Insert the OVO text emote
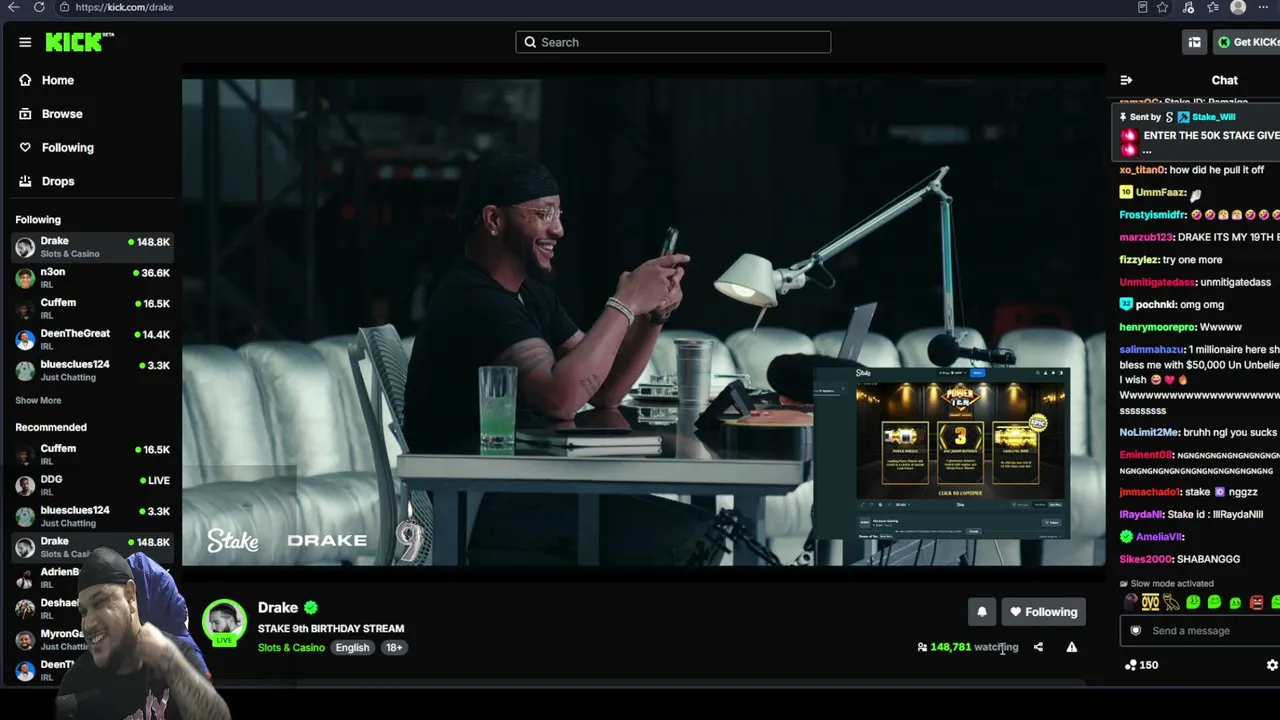The height and width of the screenshot is (720, 1280). click(1150, 602)
